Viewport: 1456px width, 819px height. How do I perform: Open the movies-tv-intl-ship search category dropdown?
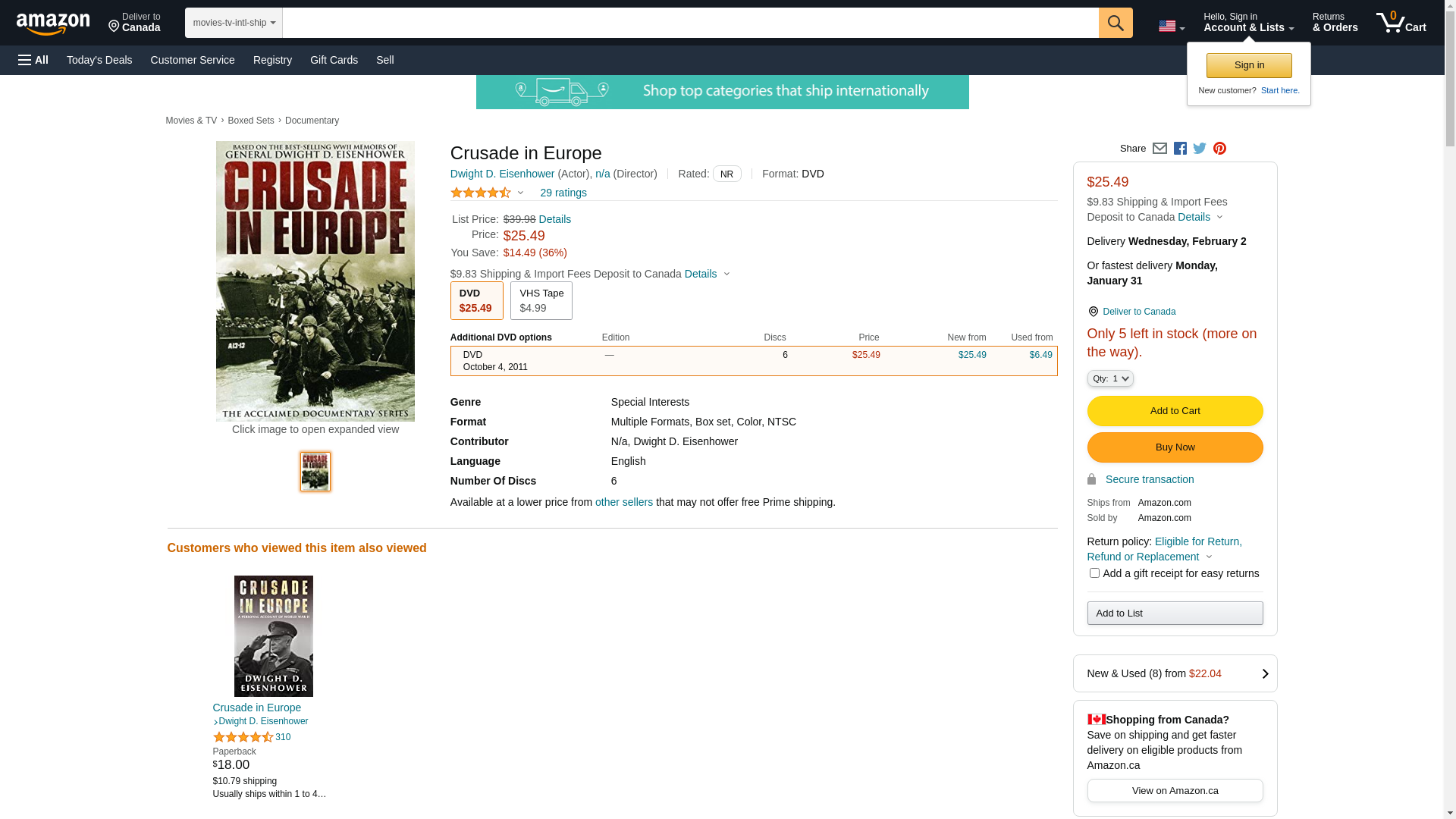pos(234,23)
